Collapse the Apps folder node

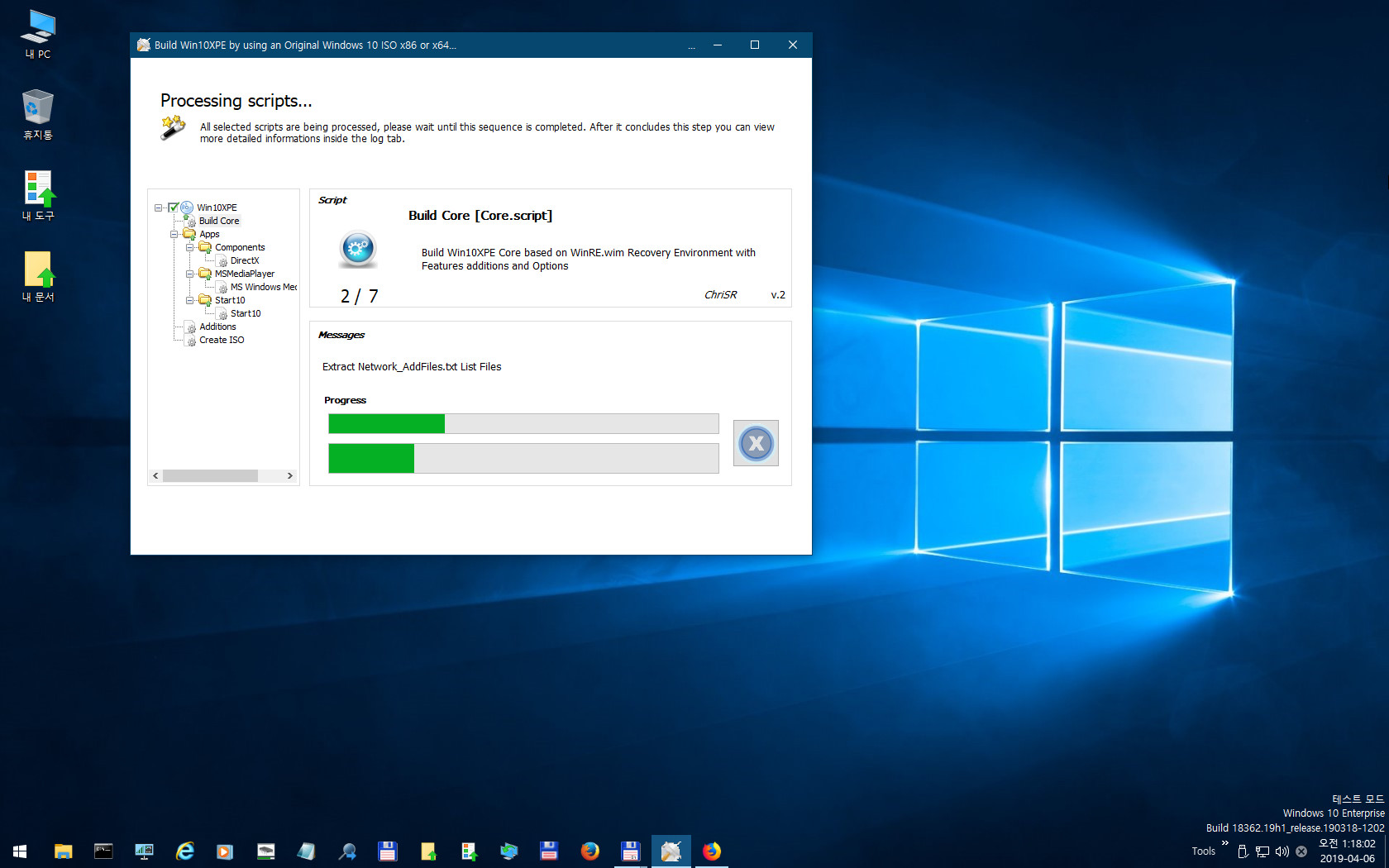pyautogui.click(x=174, y=234)
